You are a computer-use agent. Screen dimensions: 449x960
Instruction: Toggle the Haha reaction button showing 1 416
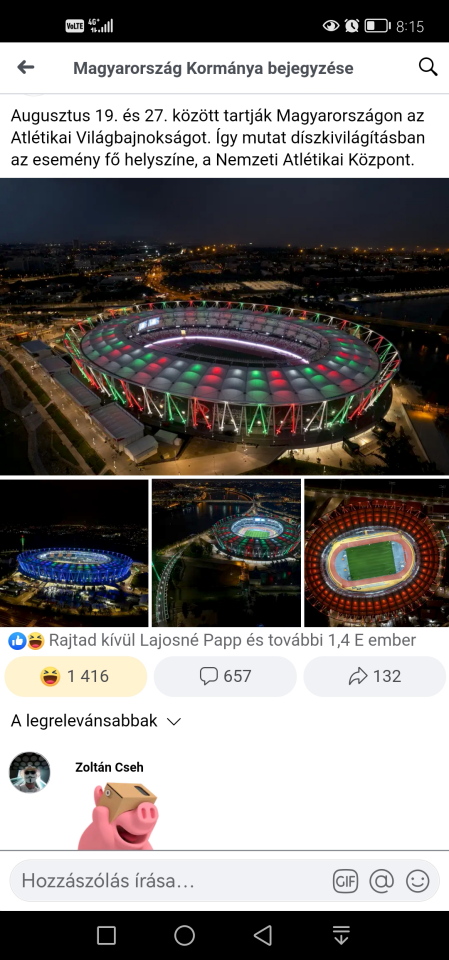(76, 677)
